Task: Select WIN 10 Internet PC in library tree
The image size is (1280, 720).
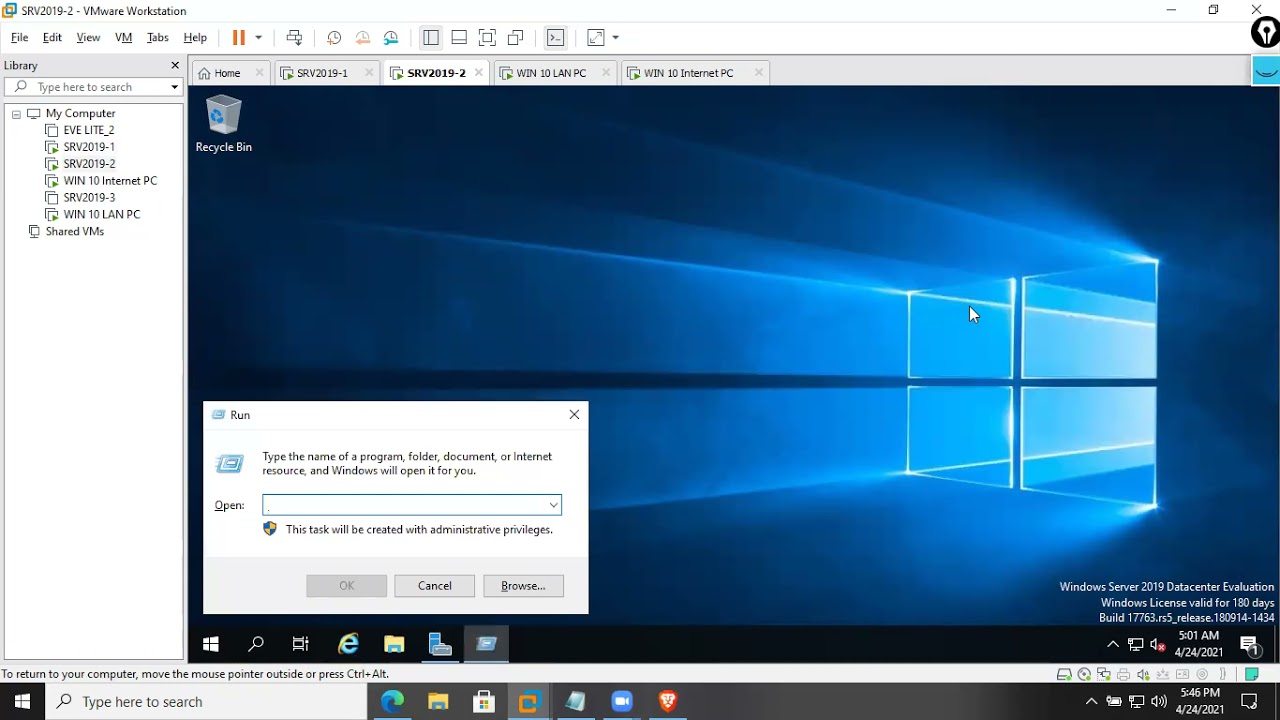Action: pyautogui.click(x=101, y=181)
